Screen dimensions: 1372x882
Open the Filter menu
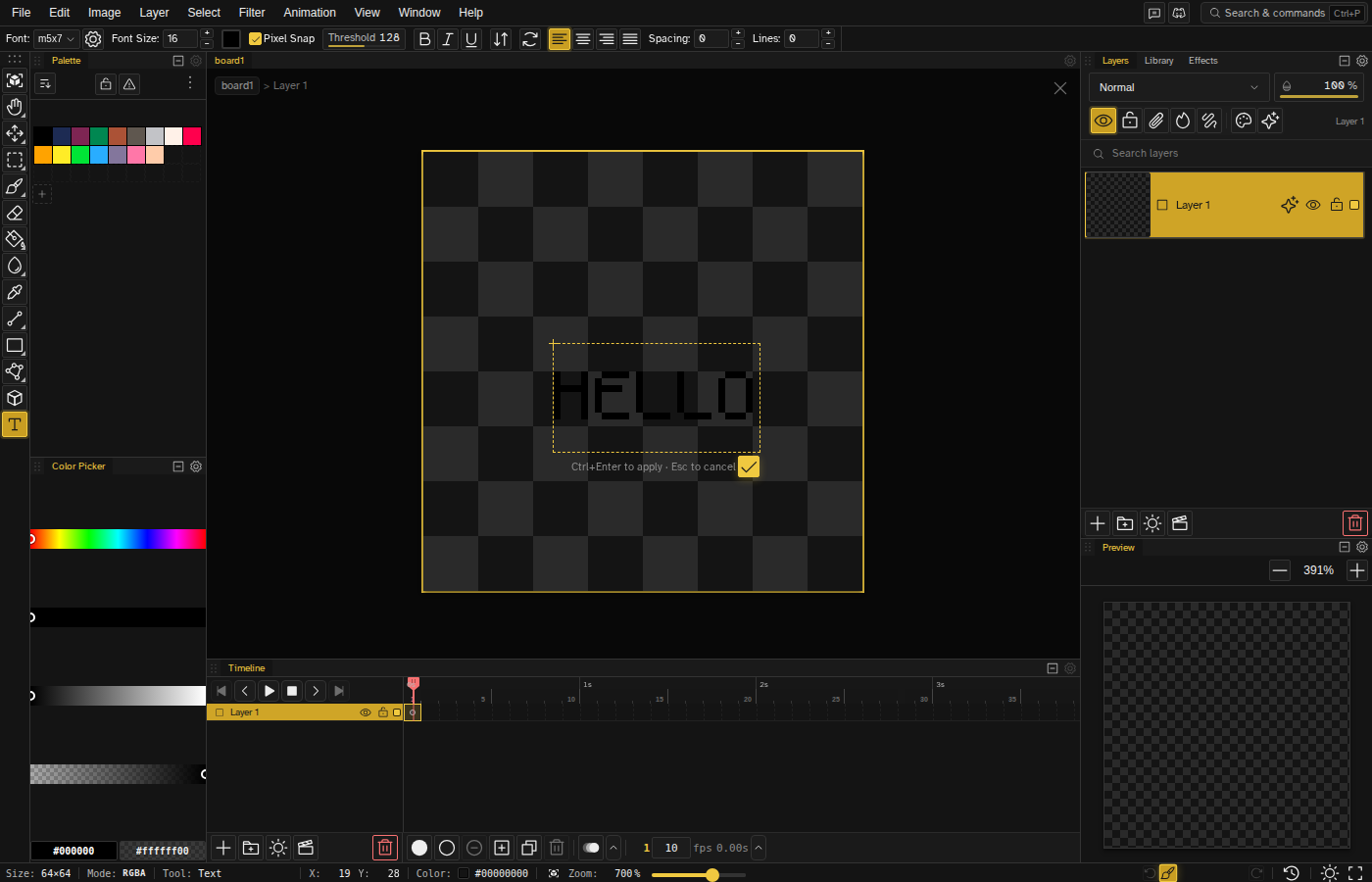pyautogui.click(x=252, y=13)
